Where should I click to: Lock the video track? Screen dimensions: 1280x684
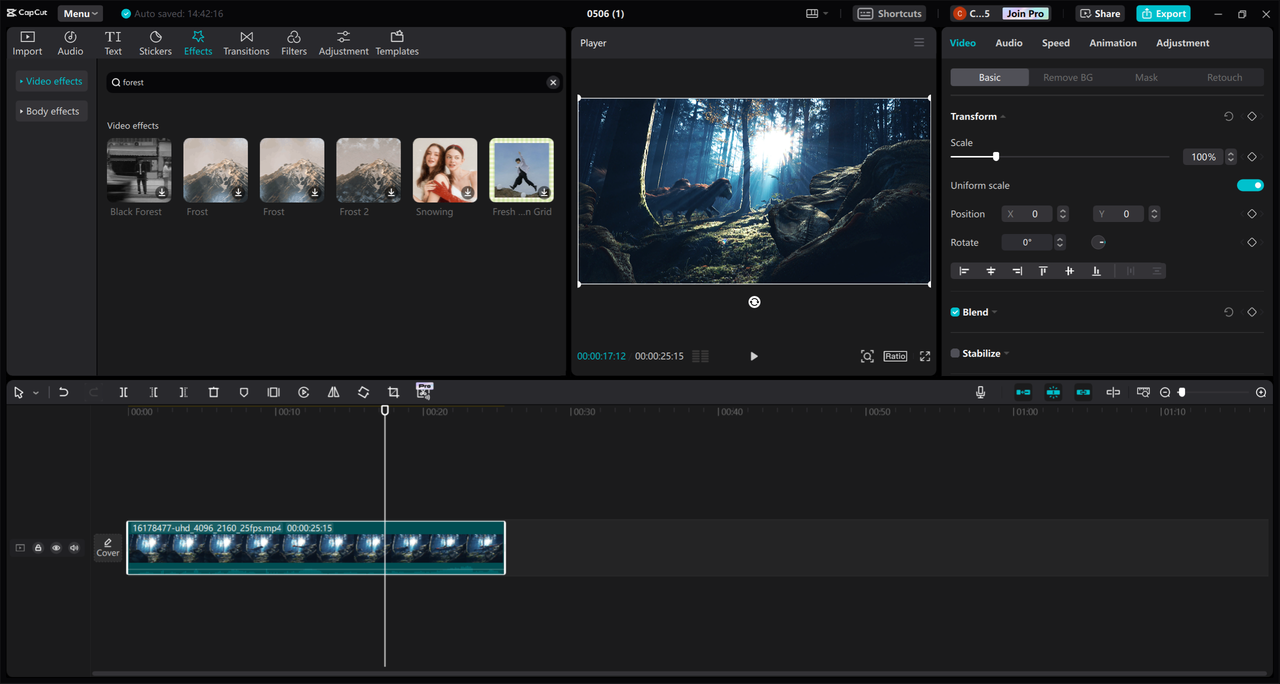38,548
